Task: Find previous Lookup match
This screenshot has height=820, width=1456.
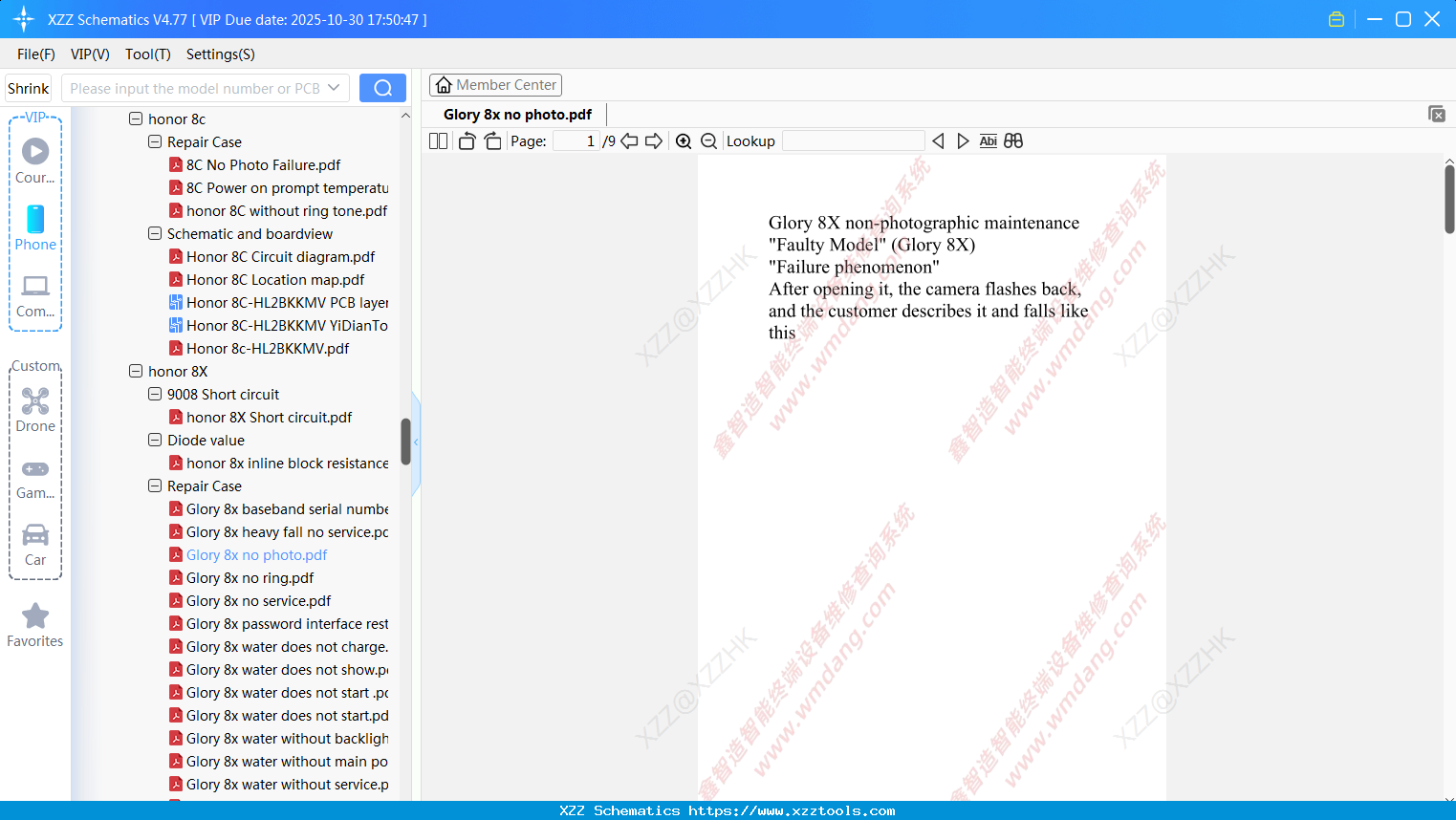Action: (938, 141)
